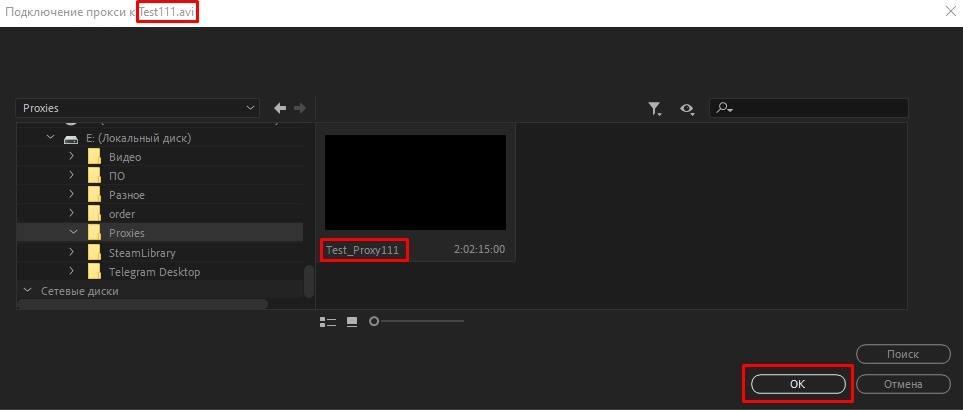963x410 pixels.
Task: Switch to list view
Action: click(x=328, y=322)
